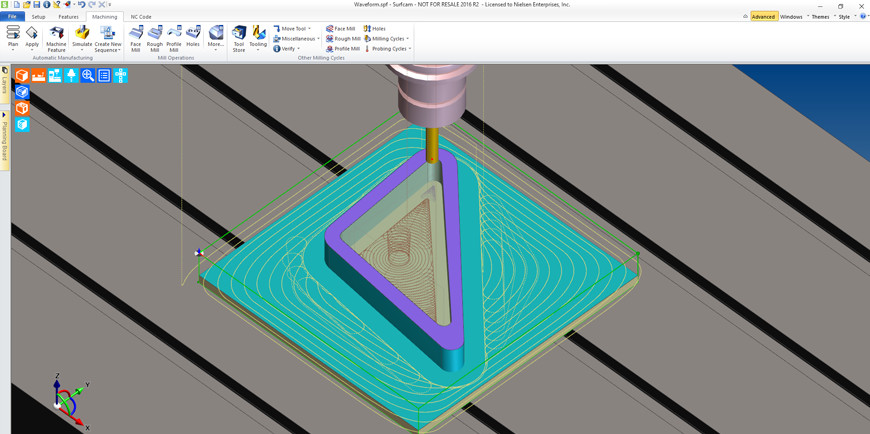870x434 pixels.
Task: Open the Apply dropdown in Automatic Manufacturing
Action: point(32,39)
